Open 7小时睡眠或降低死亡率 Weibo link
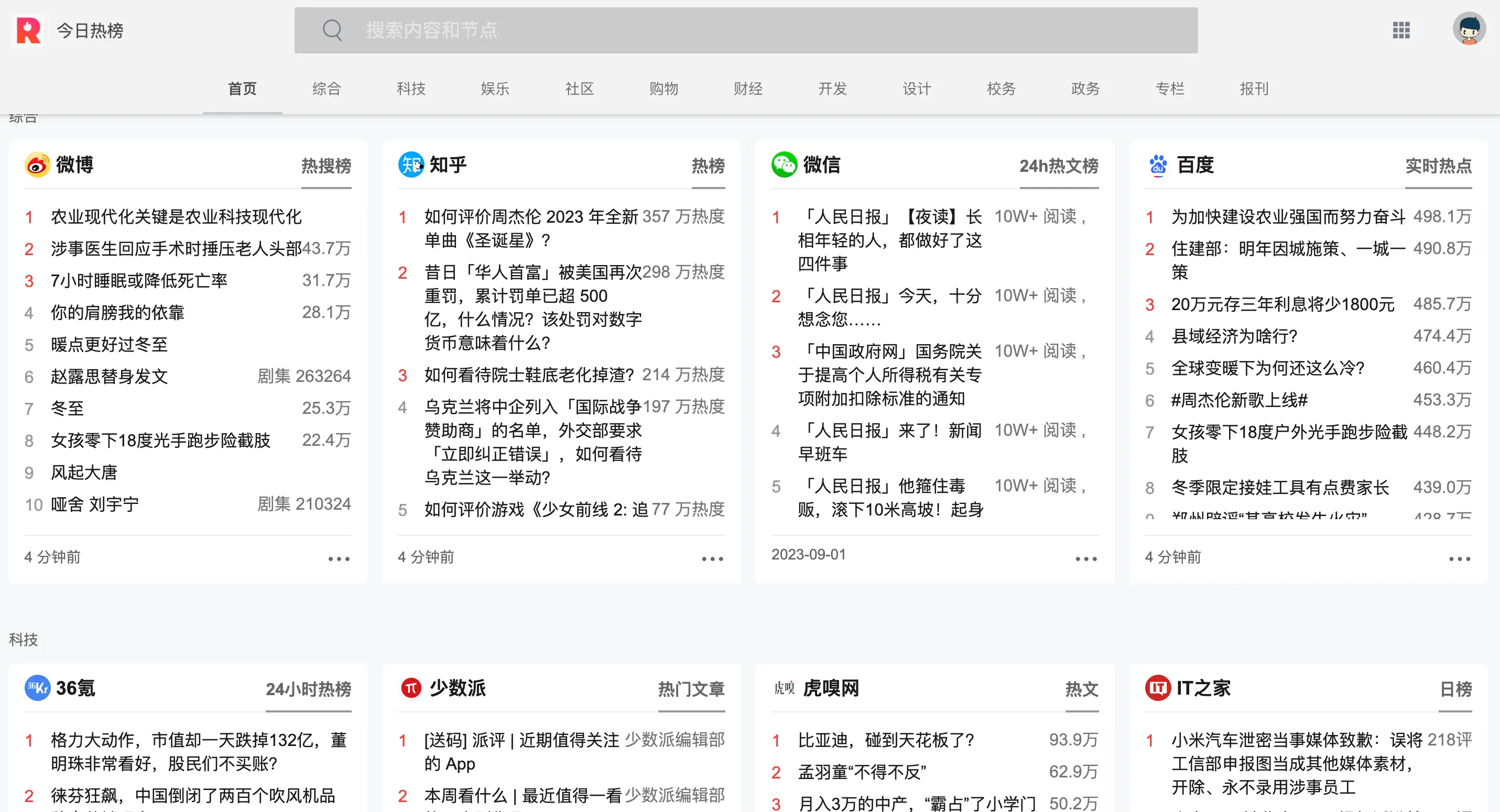The image size is (1500, 812). point(139,281)
